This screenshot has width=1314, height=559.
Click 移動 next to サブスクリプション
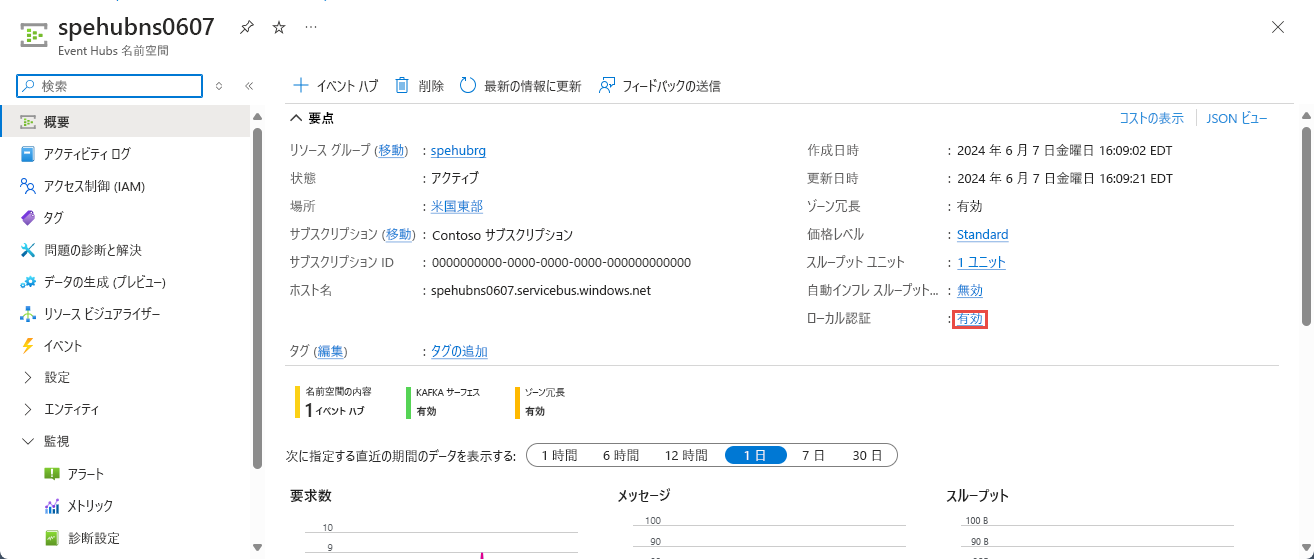pyautogui.click(x=399, y=235)
